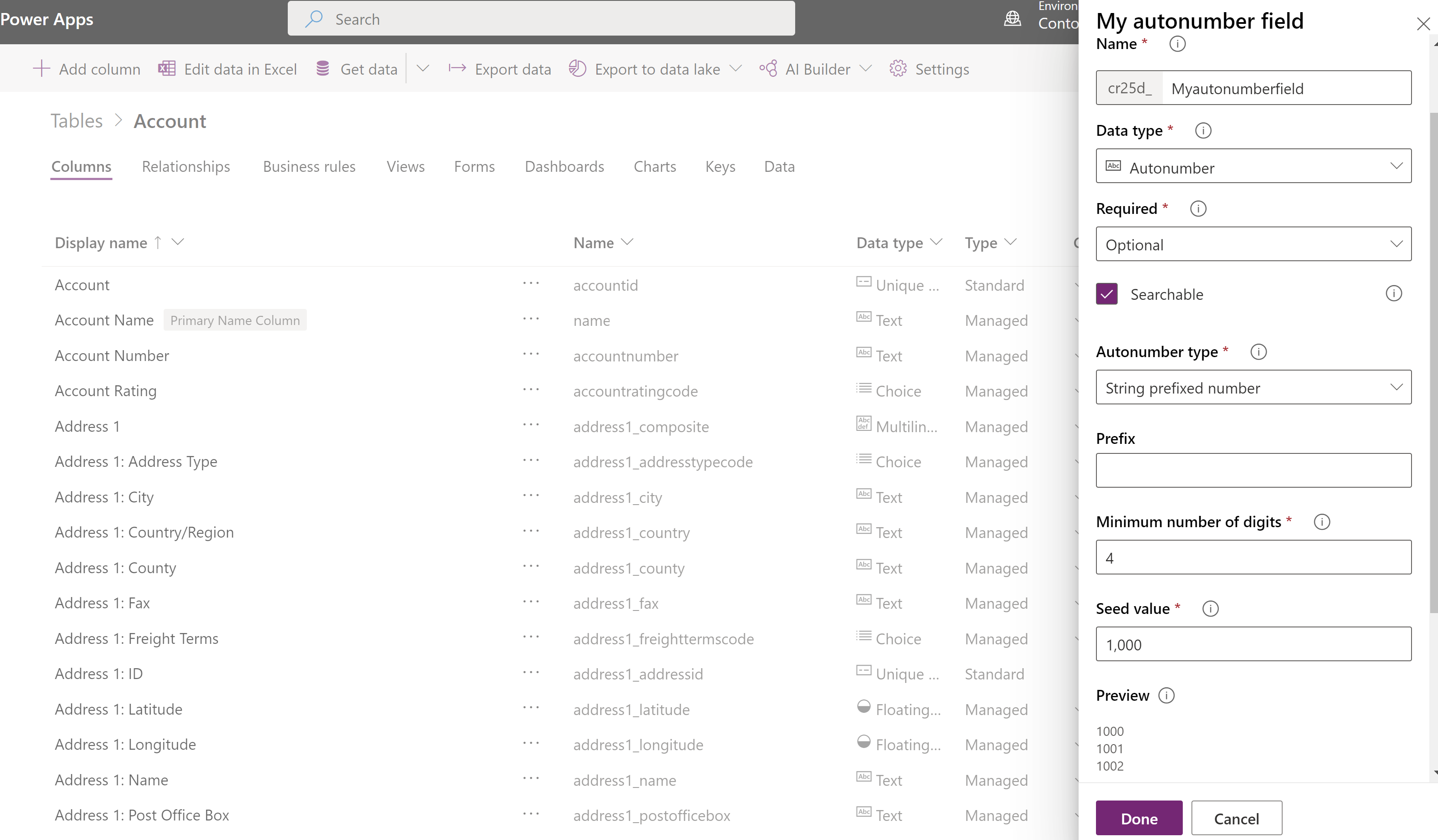Screen dimensions: 1438x840
Task: Click the Add column icon
Action: tap(40, 68)
